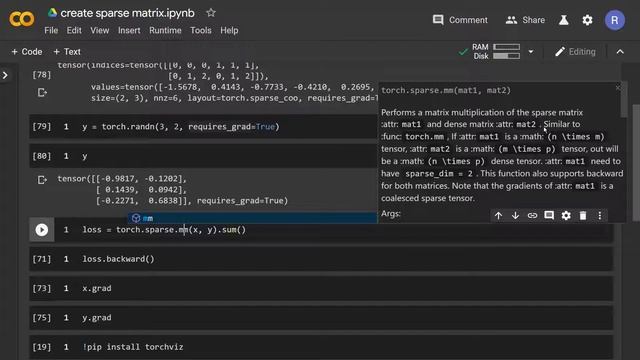Click the output icon of cell 80
The height and width of the screenshot is (360, 640).
(42, 180)
